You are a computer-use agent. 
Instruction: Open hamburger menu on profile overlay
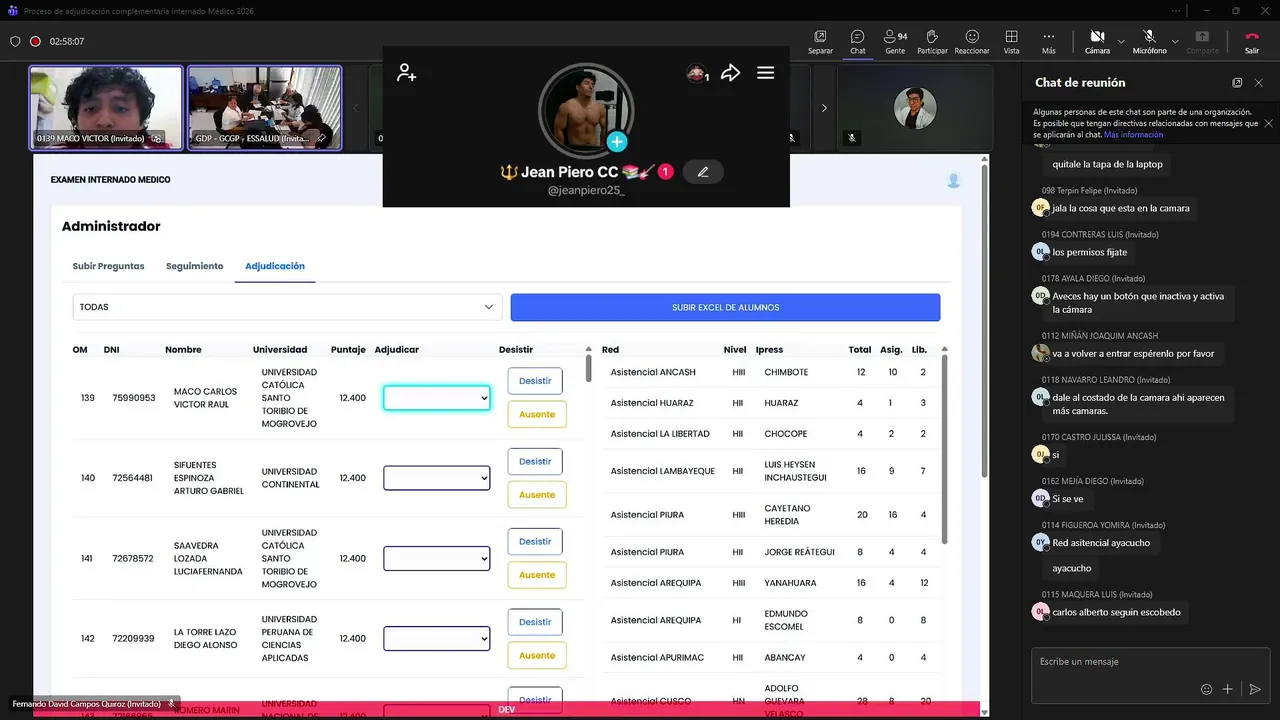[x=766, y=72]
